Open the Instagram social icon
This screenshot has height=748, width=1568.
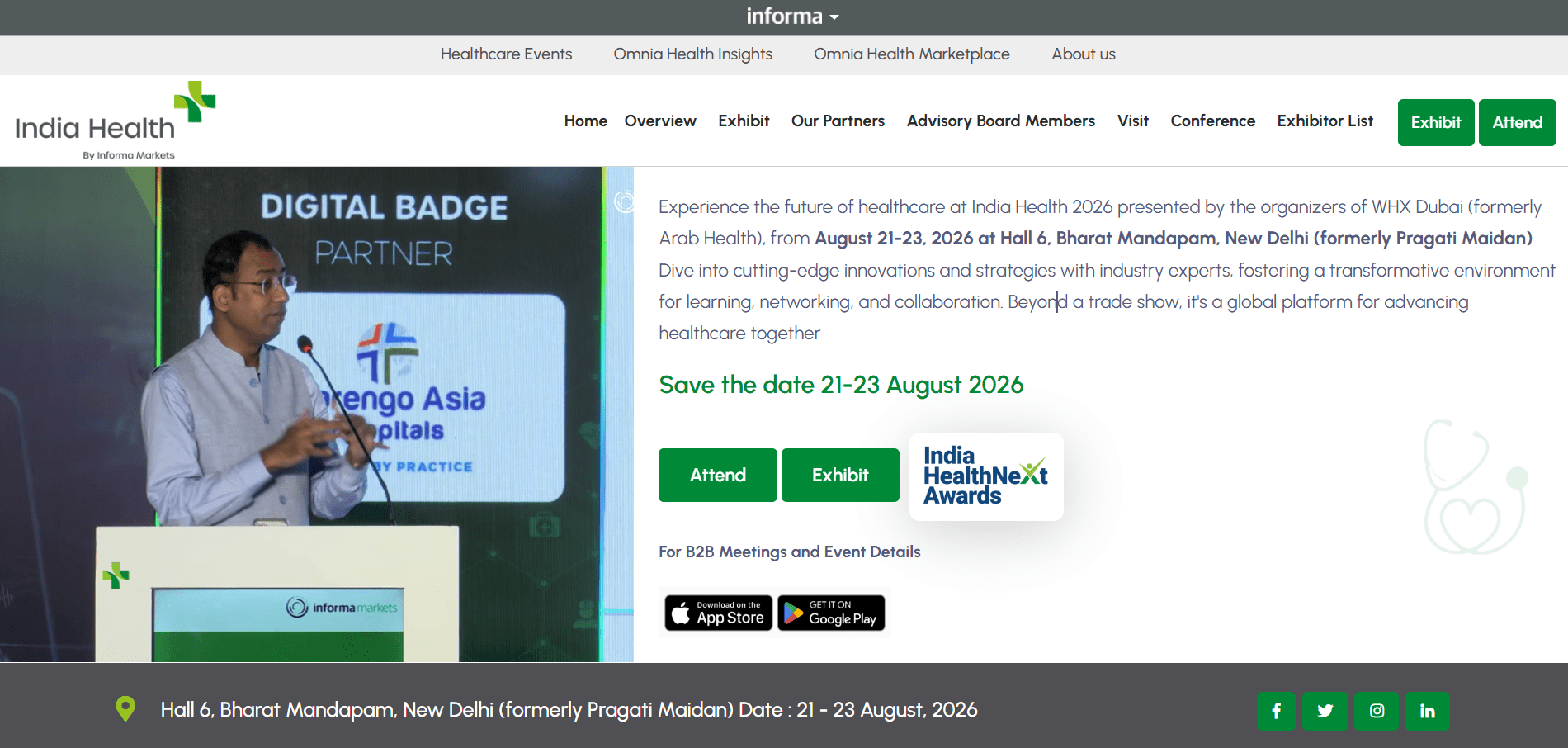(1377, 711)
